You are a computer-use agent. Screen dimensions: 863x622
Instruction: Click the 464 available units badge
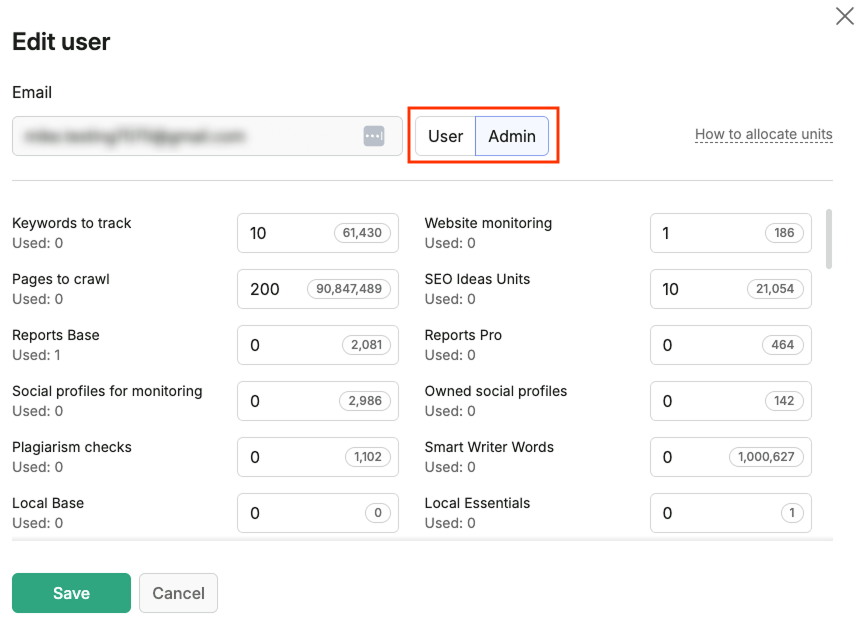pyautogui.click(x=783, y=345)
